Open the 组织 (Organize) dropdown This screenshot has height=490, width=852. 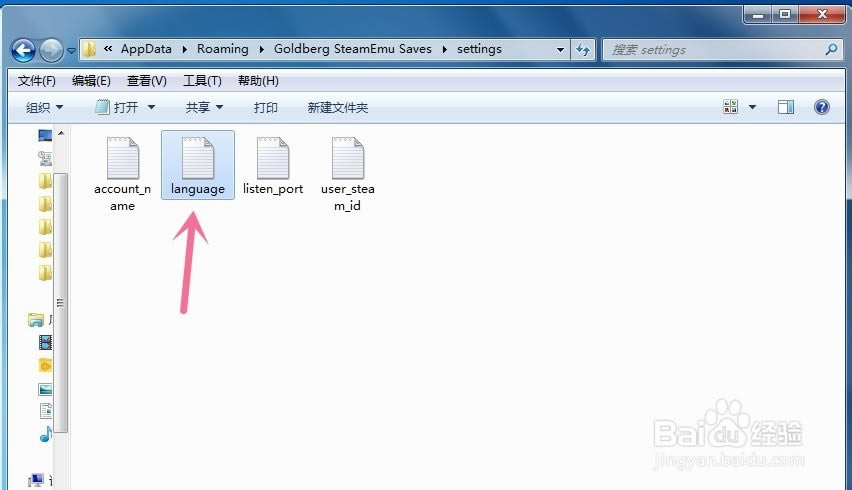pos(44,107)
